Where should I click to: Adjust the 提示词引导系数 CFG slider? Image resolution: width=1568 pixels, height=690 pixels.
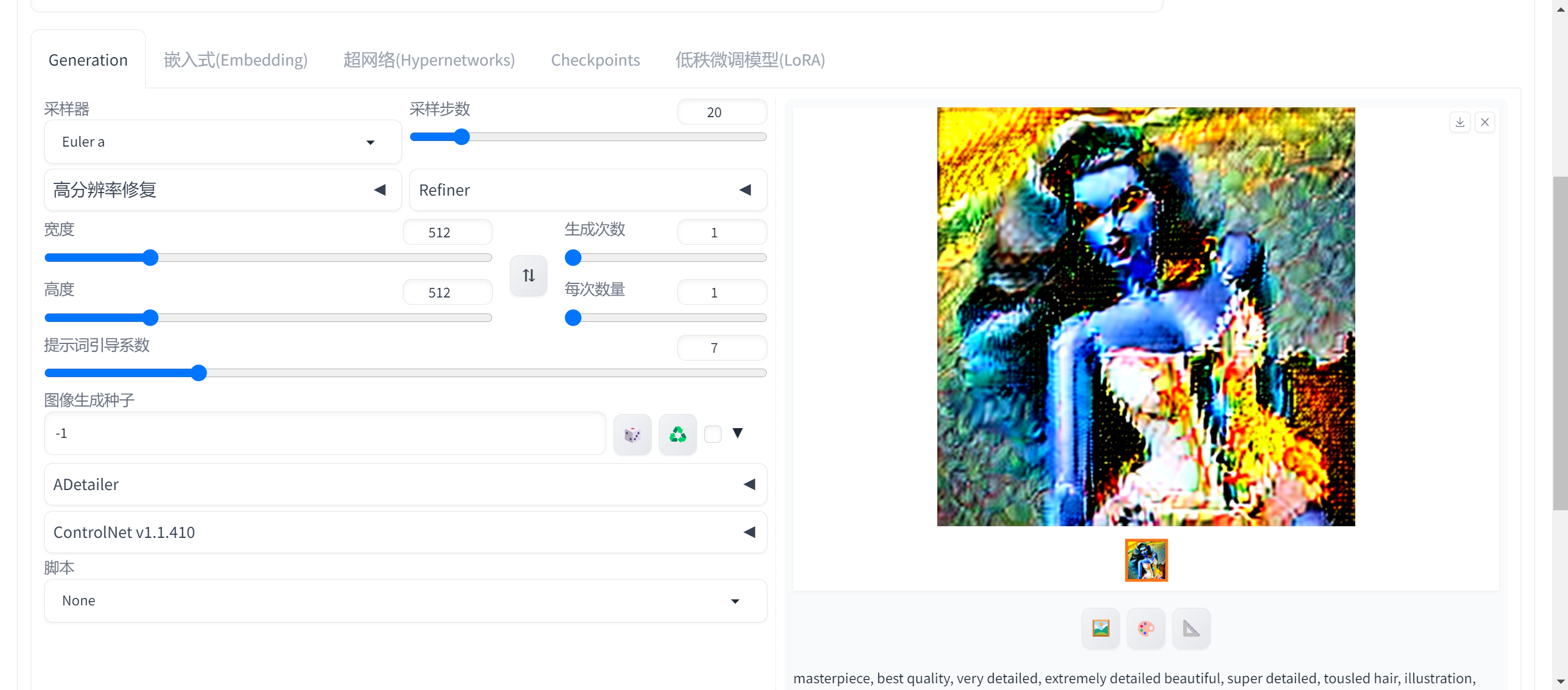pos(405,373)
